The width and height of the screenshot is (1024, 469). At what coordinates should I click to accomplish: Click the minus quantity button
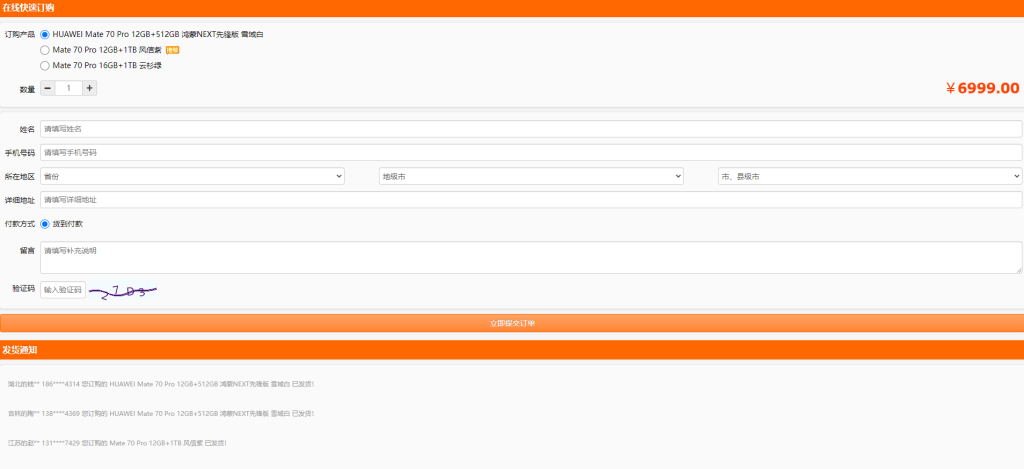click(47, 88)
